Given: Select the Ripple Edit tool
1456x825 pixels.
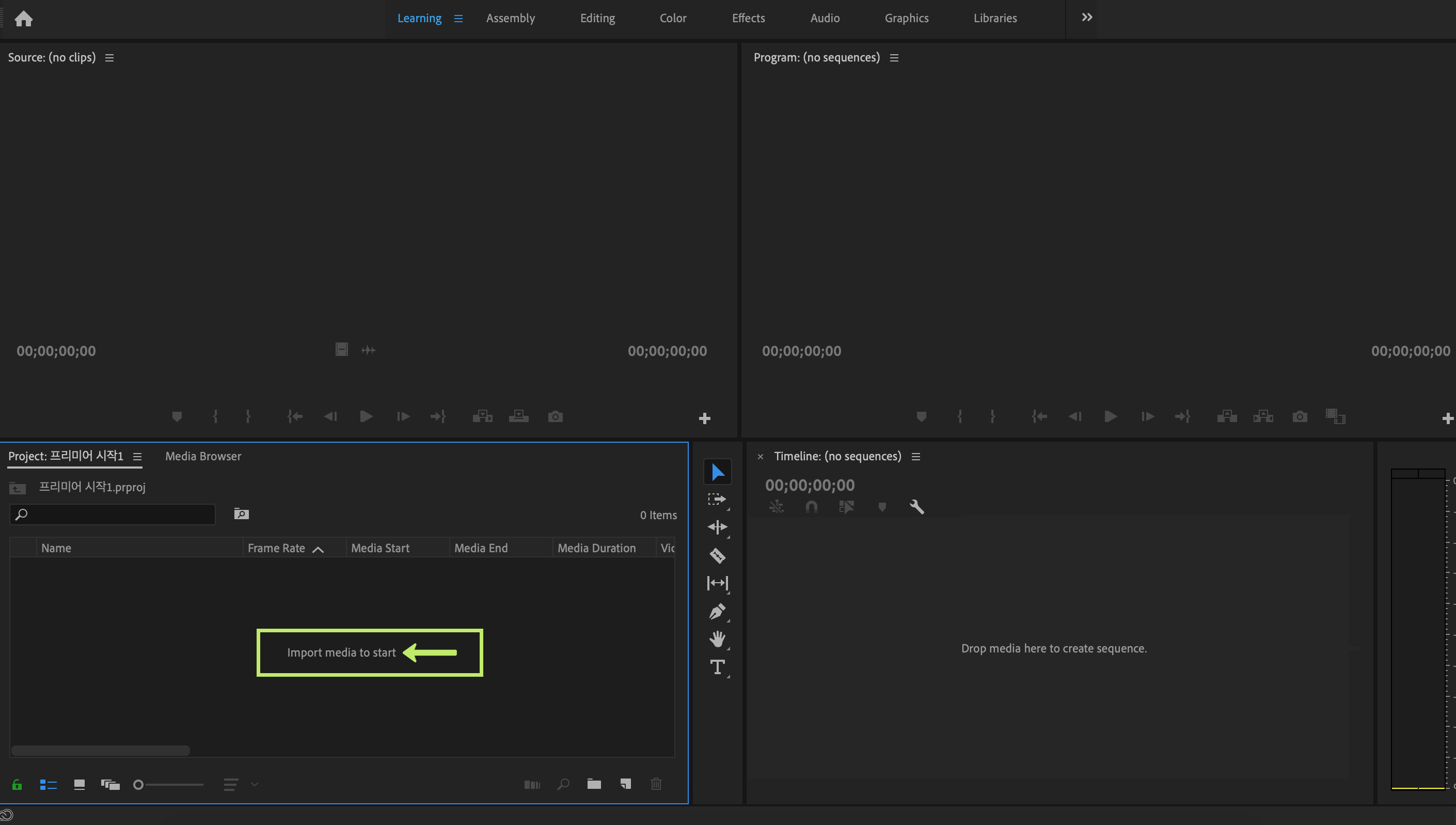Looking at the screenshot, I should tap(717, 527).
